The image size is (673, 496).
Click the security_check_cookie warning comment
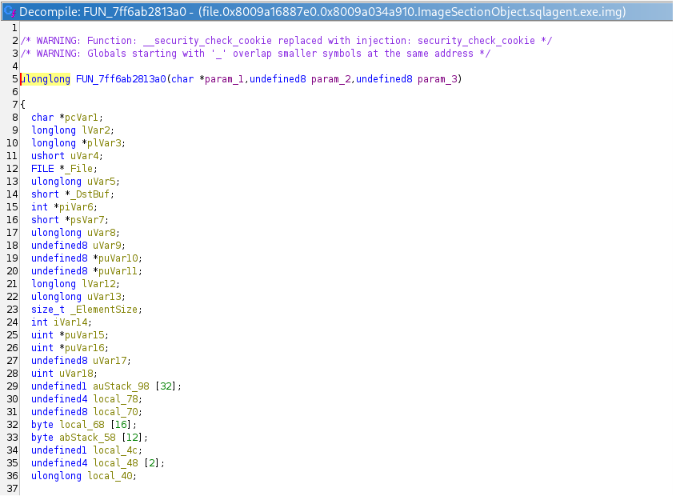286,41
